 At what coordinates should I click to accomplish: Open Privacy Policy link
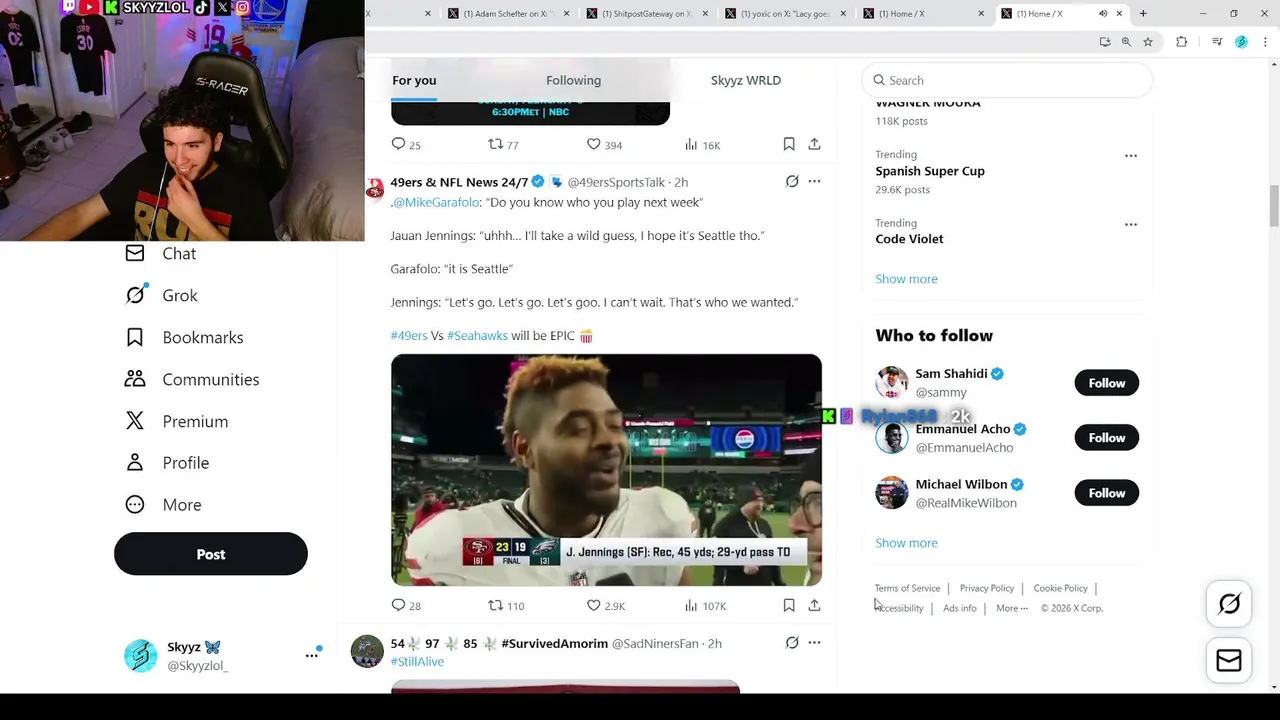click(987, 588)
